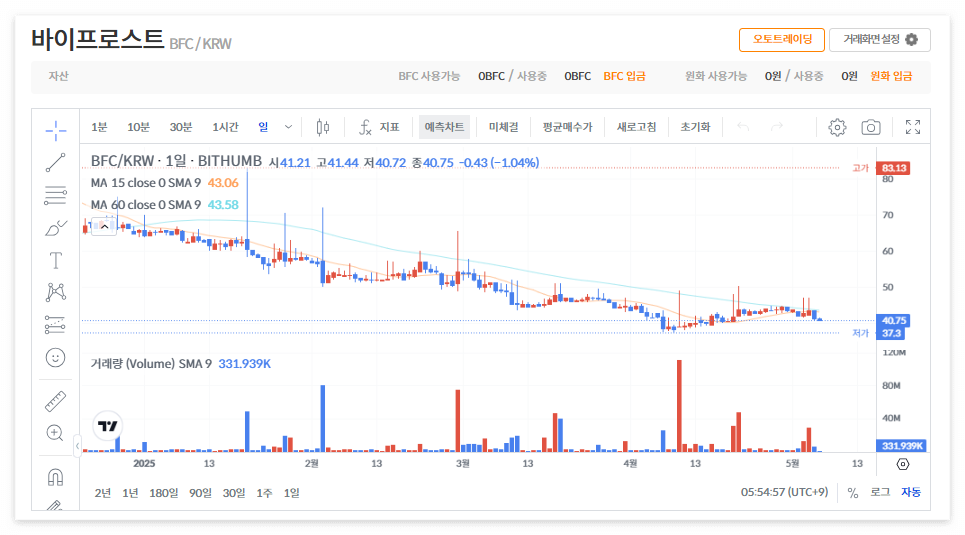Click the MA 15 indicator legend
Image resolution: width=965 pixels, height=535 pixels.
tap(164, 183)
